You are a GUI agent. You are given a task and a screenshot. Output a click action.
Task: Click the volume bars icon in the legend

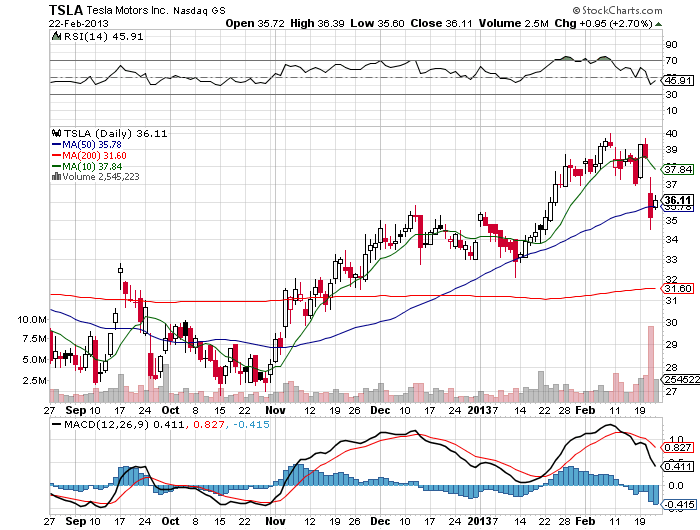[x=57, y=176]
